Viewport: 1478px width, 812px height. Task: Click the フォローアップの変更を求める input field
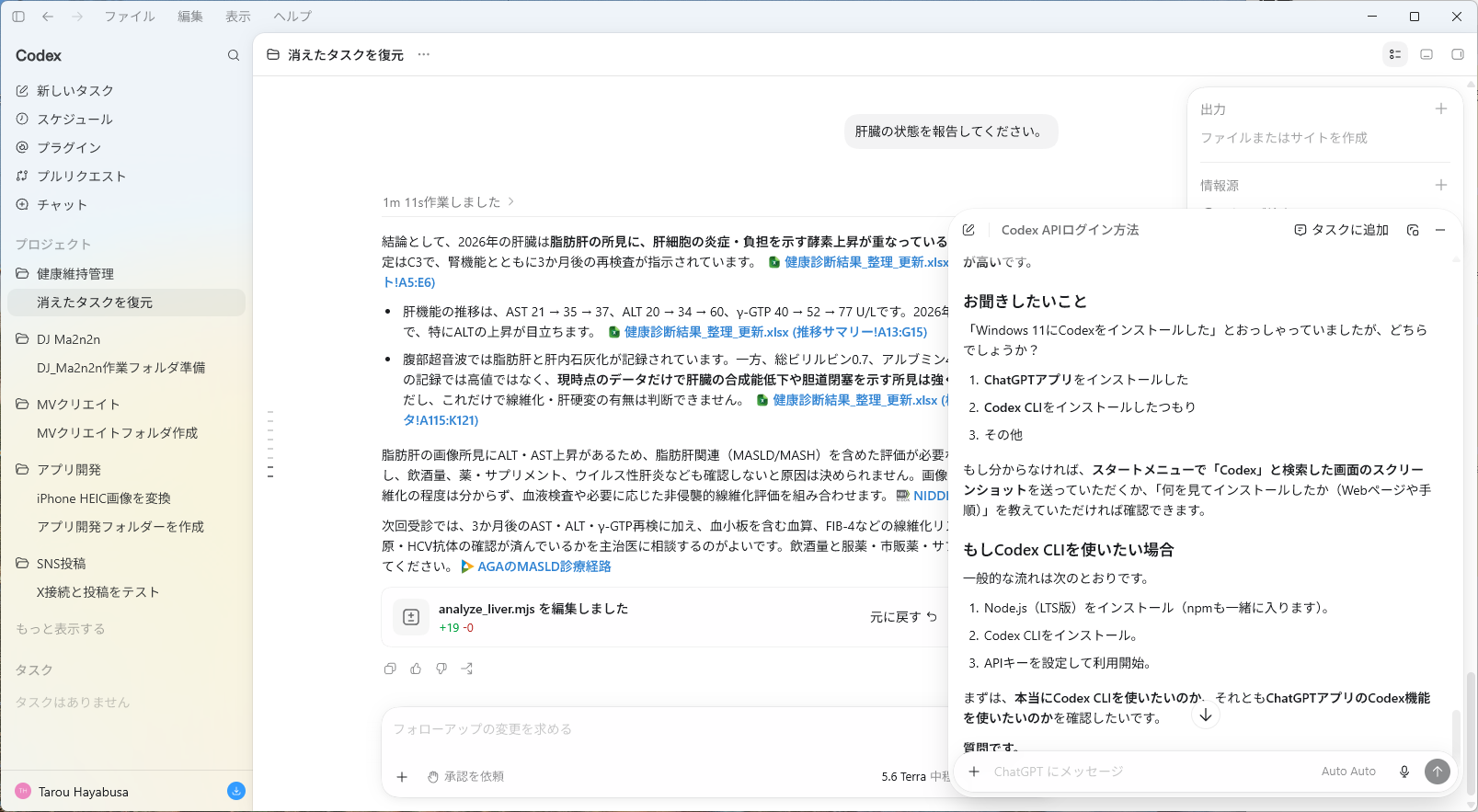coord(667,728)
